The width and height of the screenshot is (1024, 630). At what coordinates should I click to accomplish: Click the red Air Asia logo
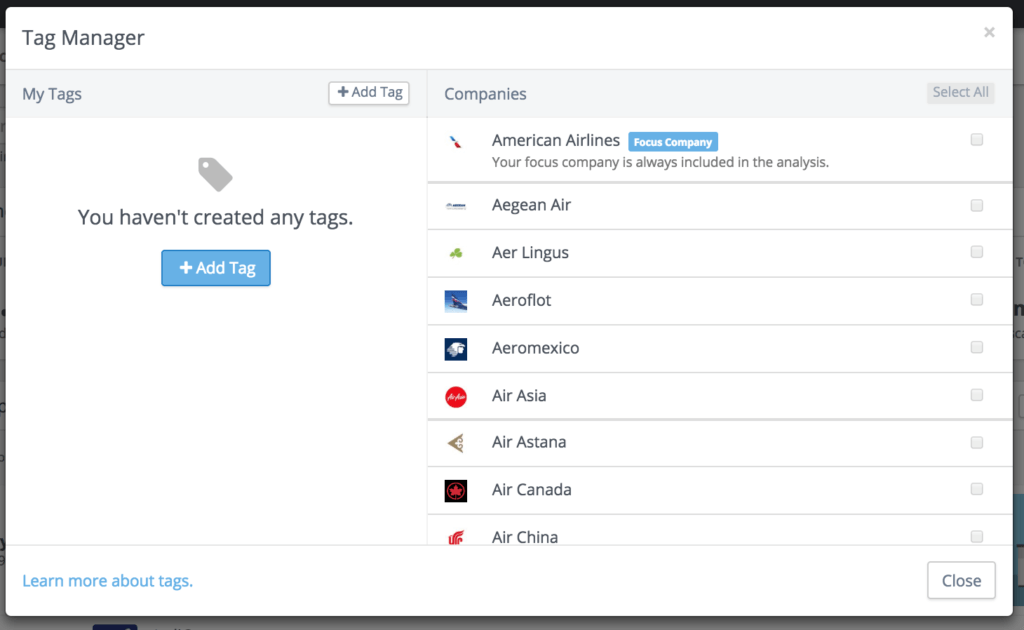pyautogui.click(x=456, y=396)
